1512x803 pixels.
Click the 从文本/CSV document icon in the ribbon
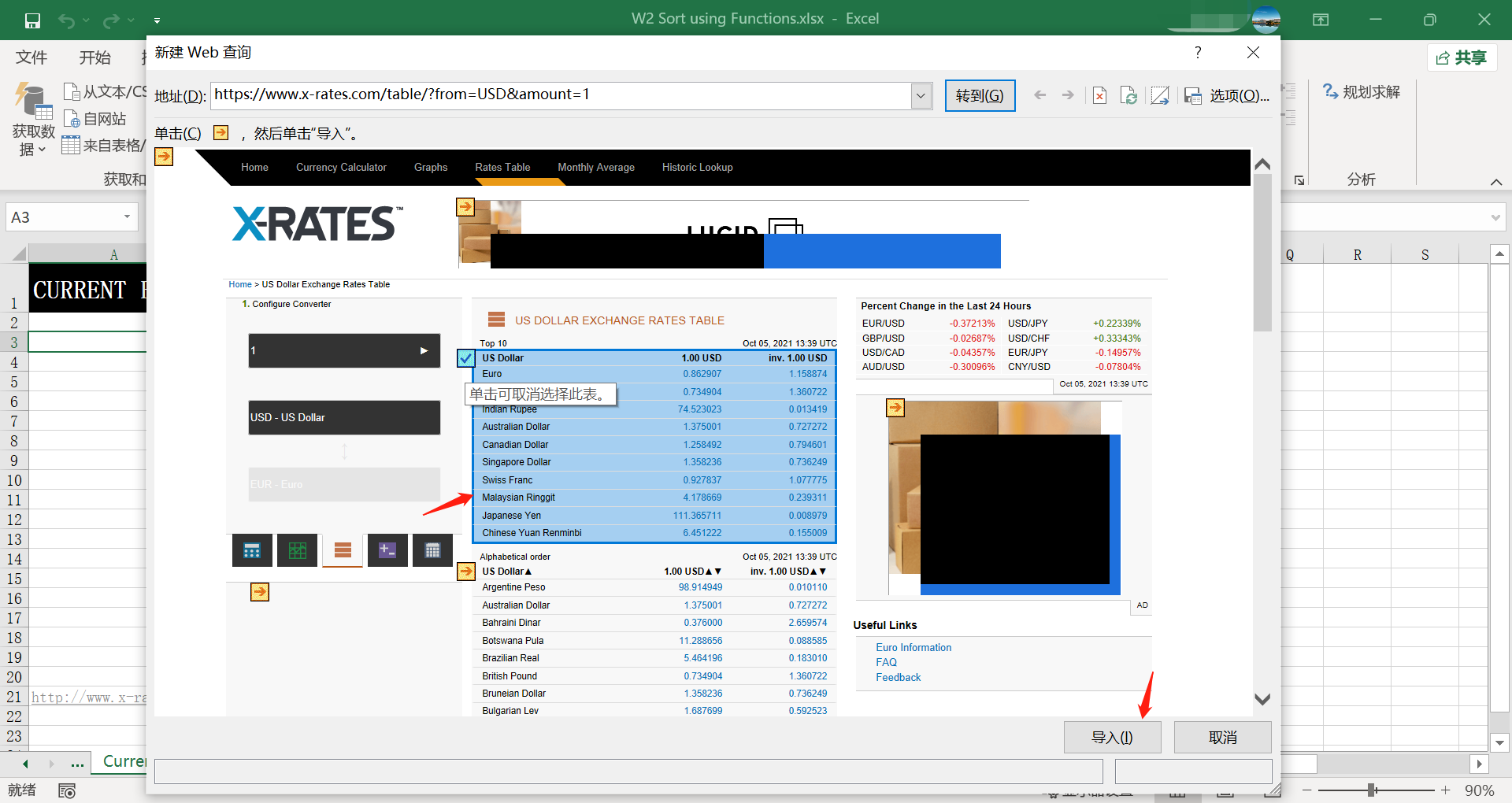point(72,92)
